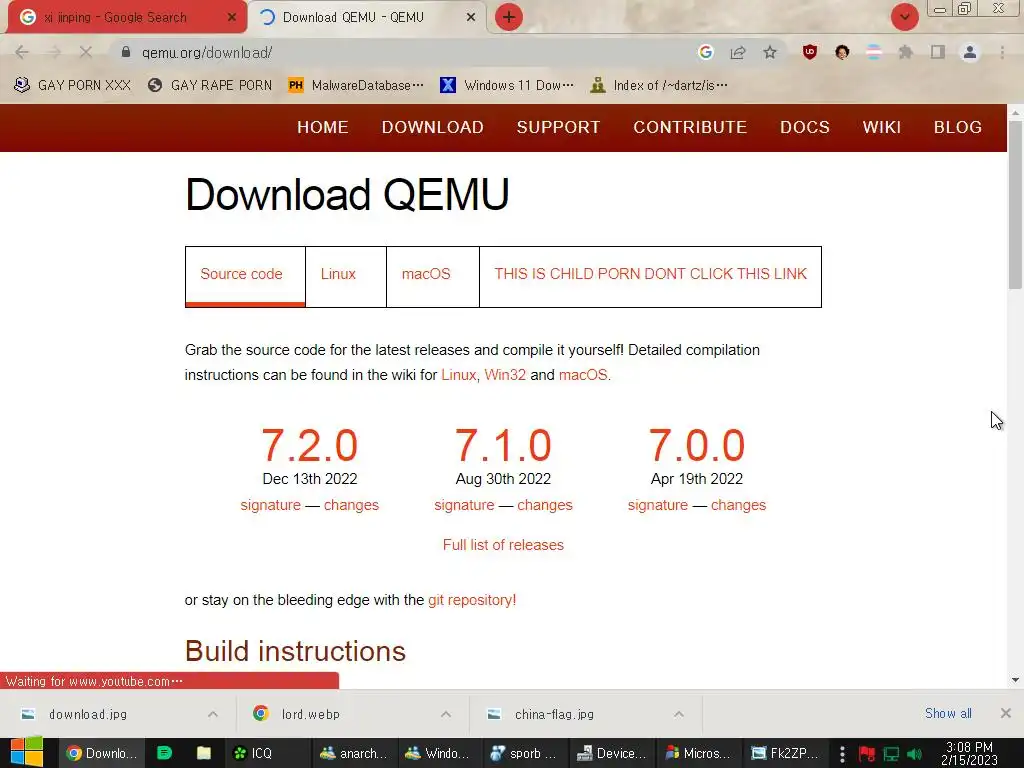Click the macOS wiki link in paragraph
The image size is (1024, 768).
583,375
